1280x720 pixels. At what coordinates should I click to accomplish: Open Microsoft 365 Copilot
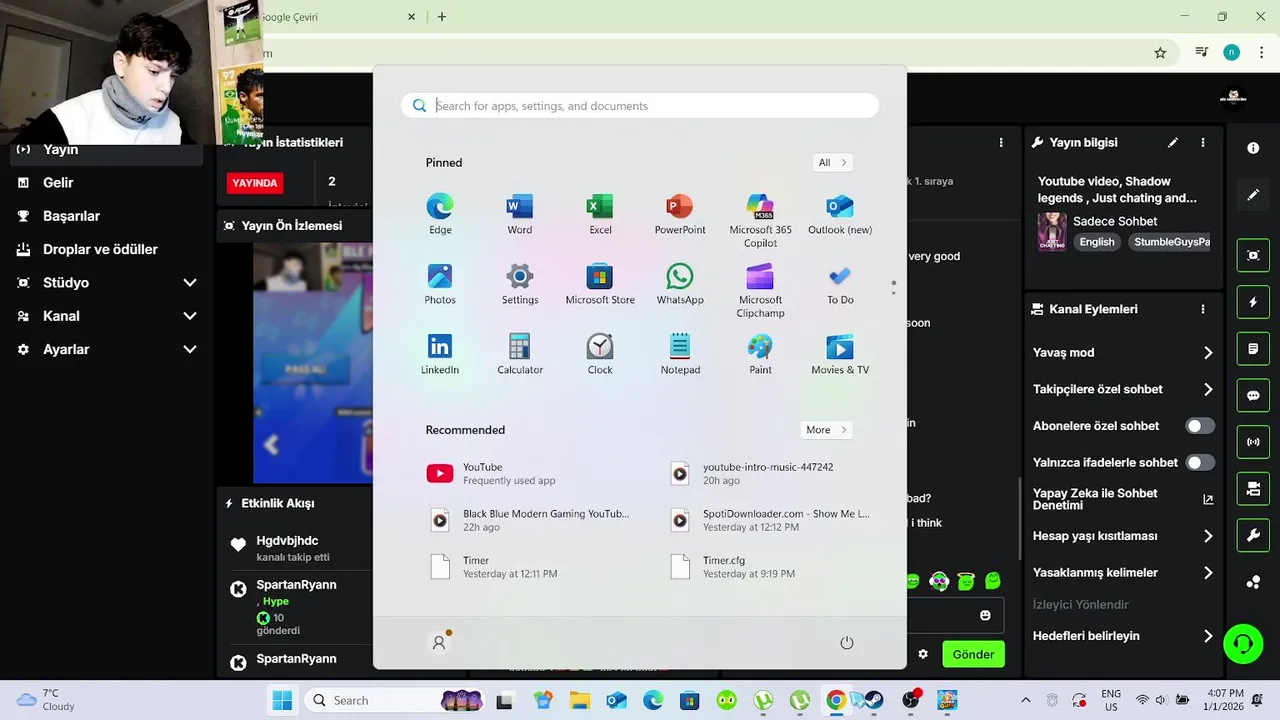(760, 221)
